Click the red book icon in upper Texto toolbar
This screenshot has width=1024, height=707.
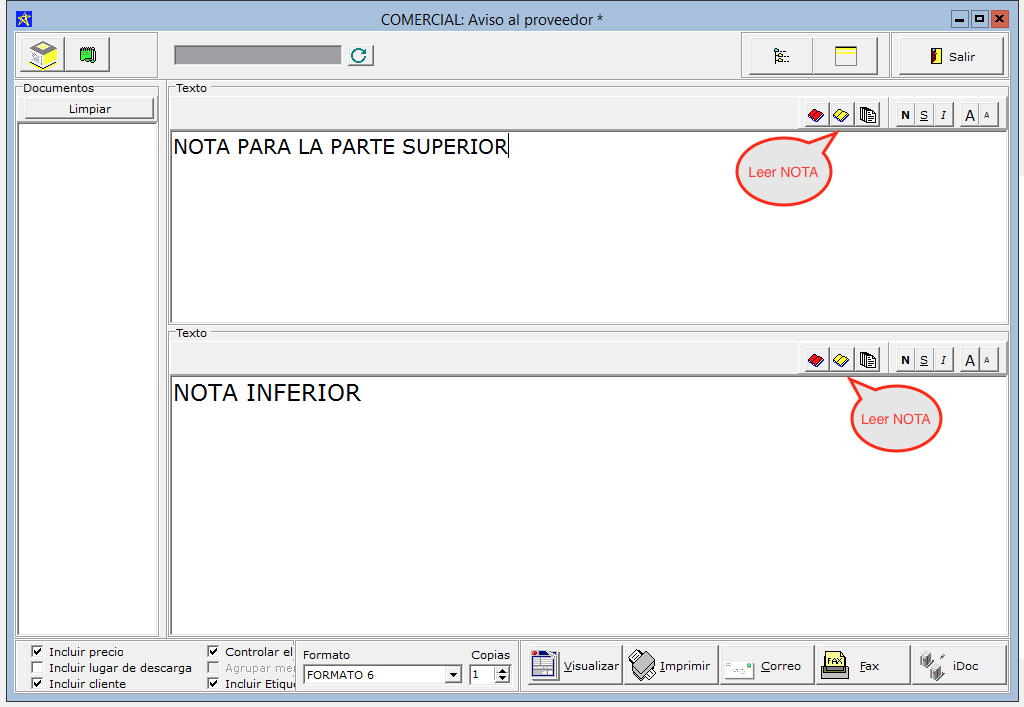[x=816, y=115]
